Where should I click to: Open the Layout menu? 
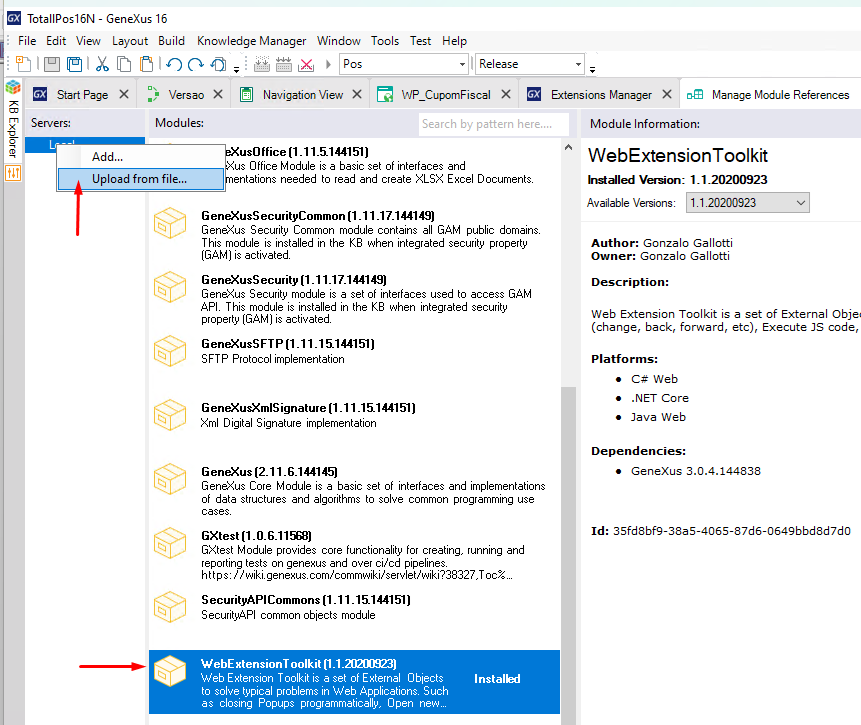click(130, 41)
